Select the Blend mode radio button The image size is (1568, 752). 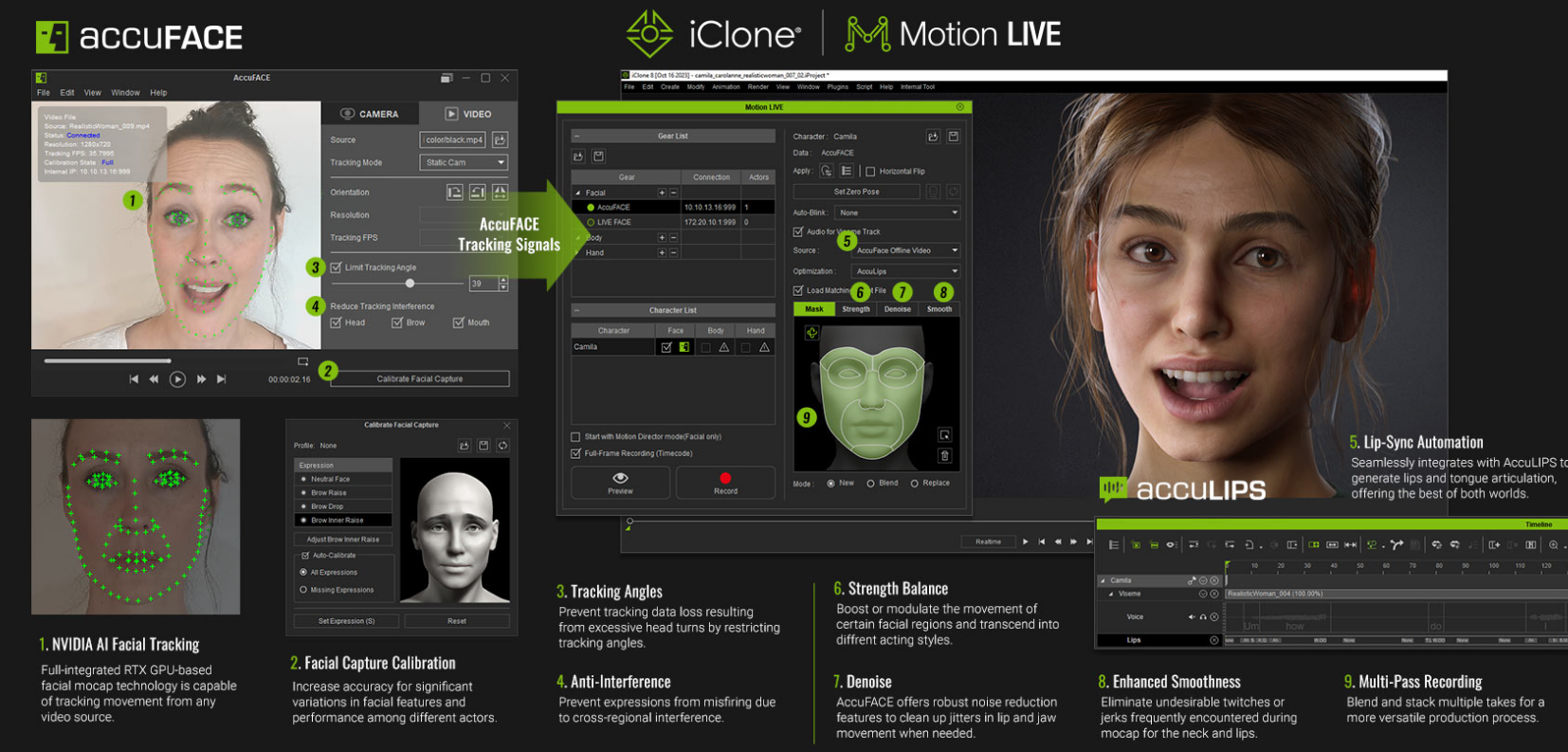[x=870, y=484]
